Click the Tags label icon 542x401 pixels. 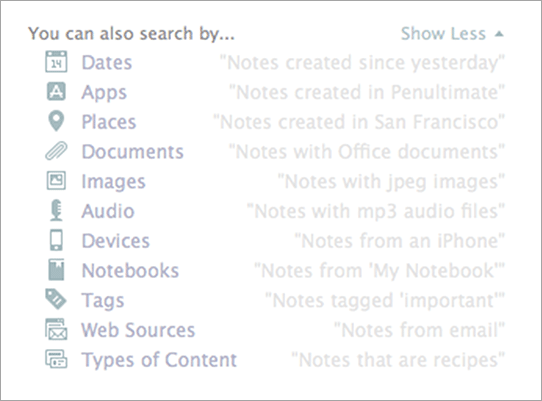(56, 299)
